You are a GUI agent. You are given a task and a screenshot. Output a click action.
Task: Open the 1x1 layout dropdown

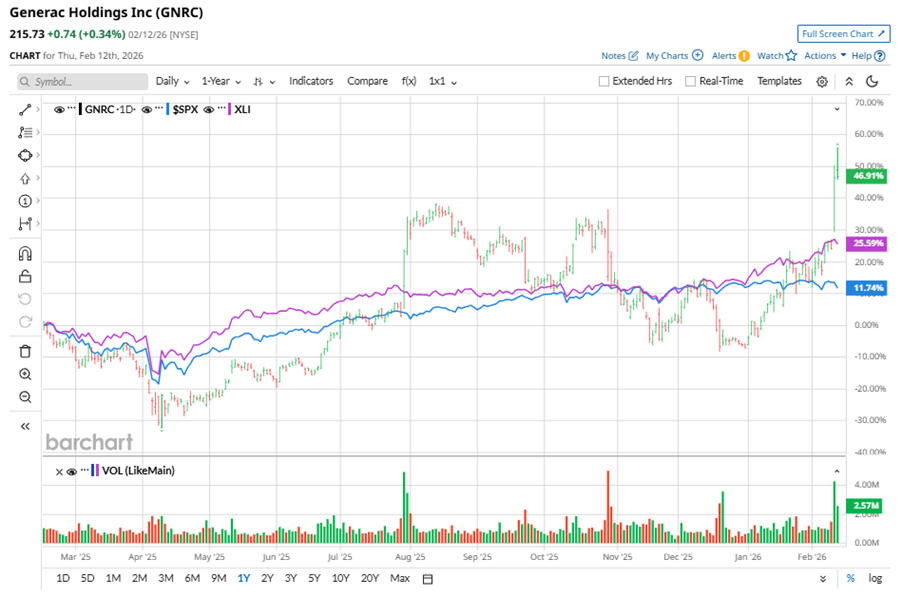(442, 81)
